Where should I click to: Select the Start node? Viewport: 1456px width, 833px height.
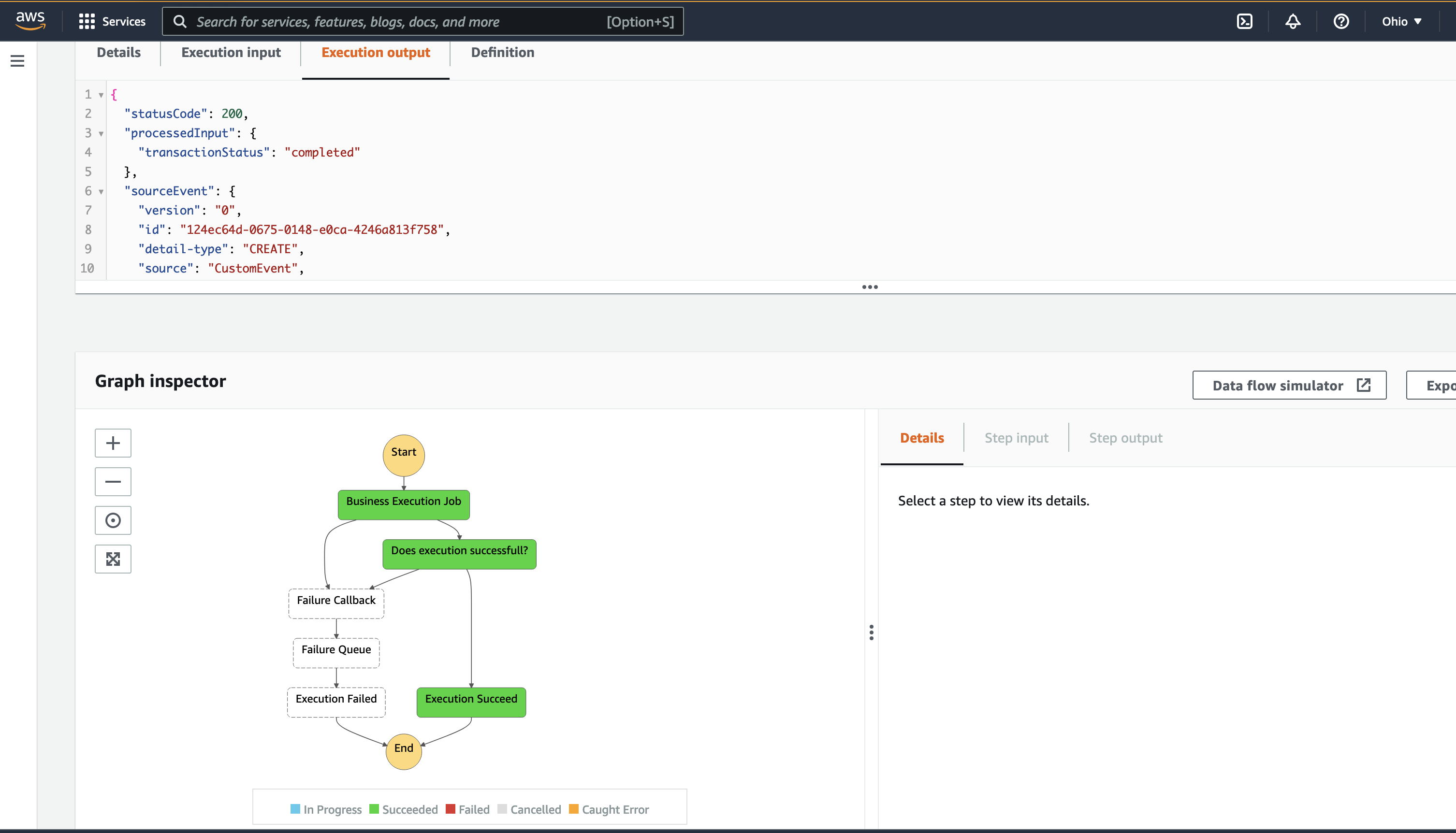click(404, 456)
